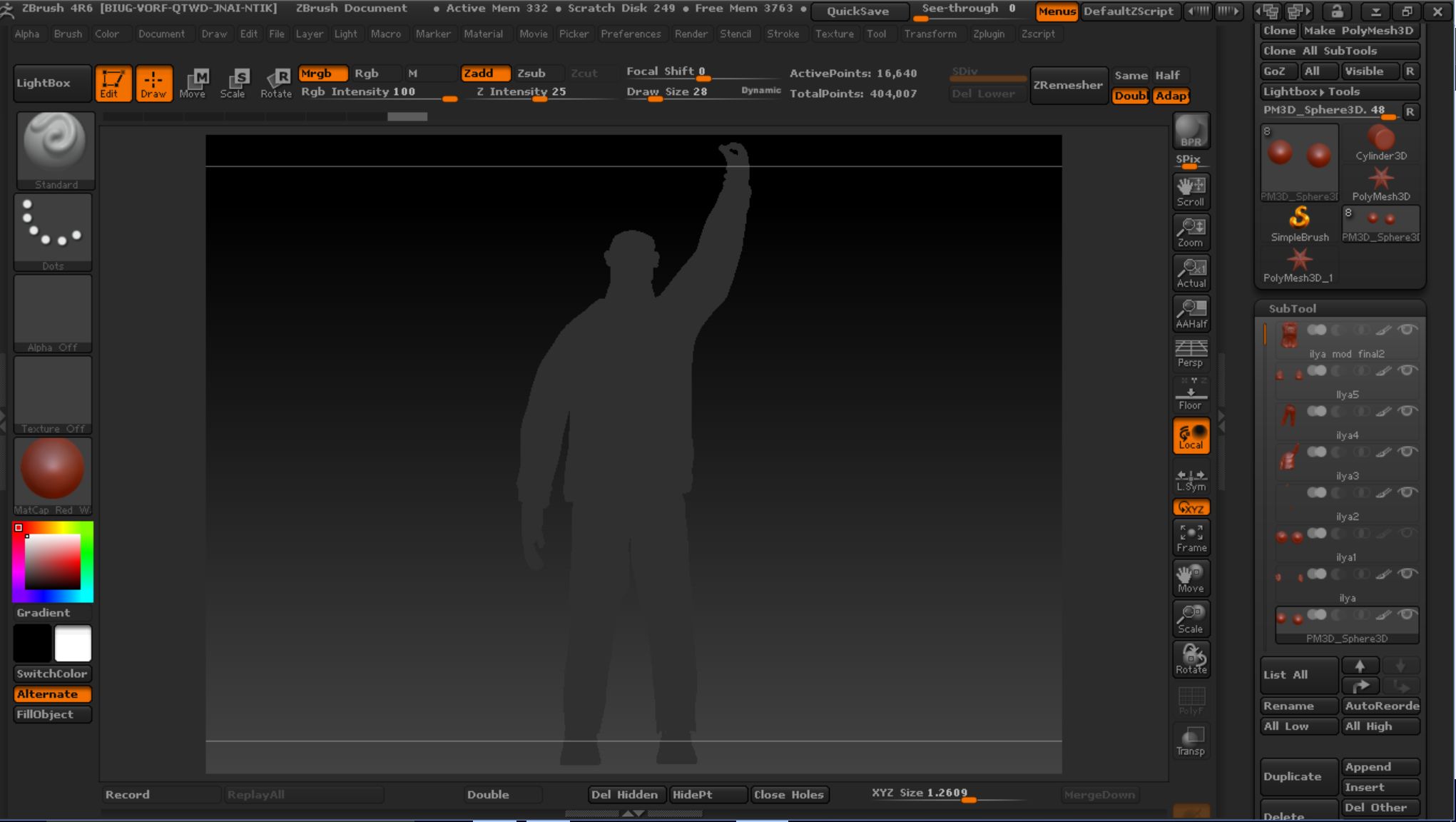This screenshot has width=1456, height=822.
Task: Open the Render menu
Action: 691,34
